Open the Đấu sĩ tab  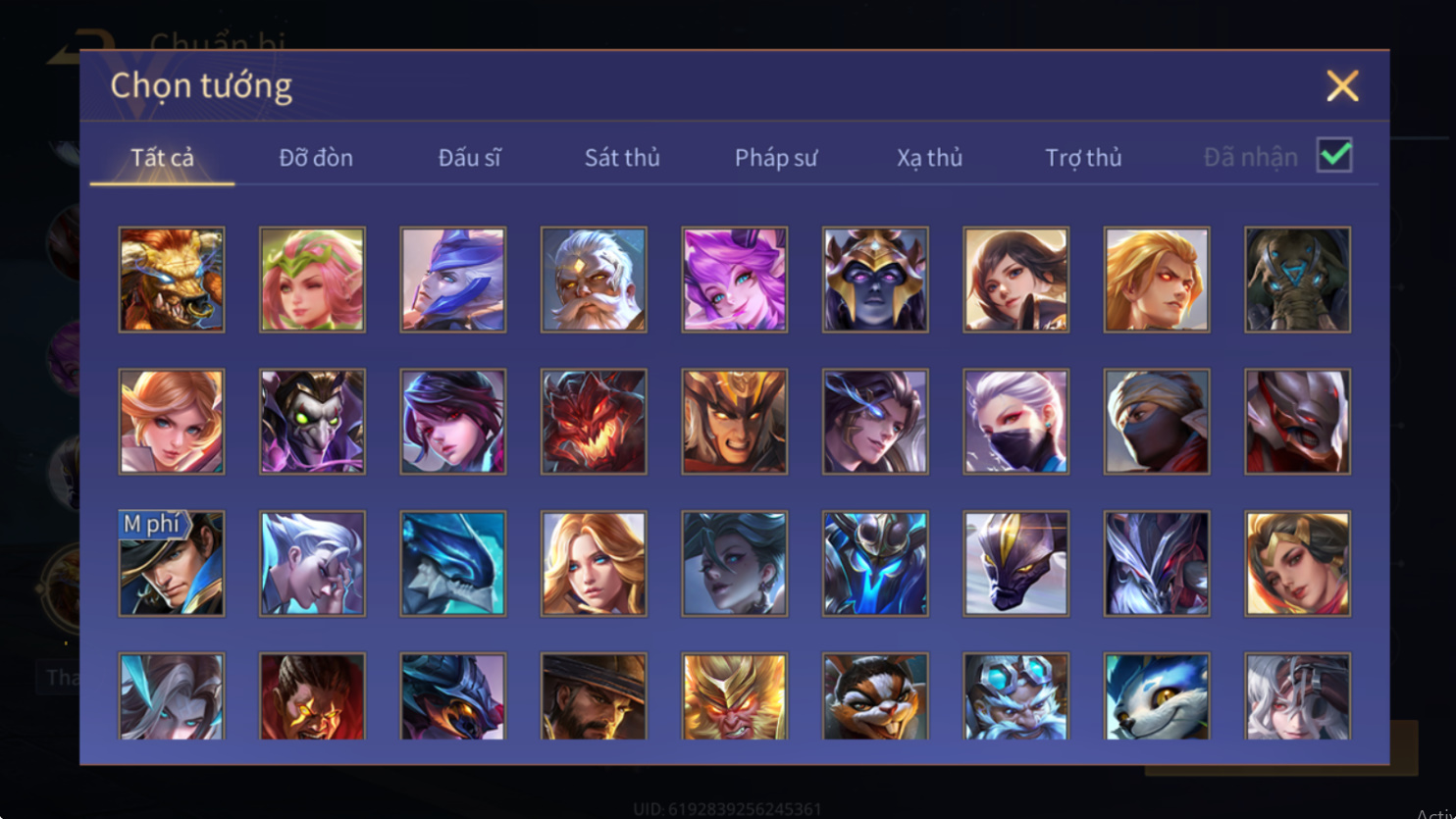tap(469, 157)
